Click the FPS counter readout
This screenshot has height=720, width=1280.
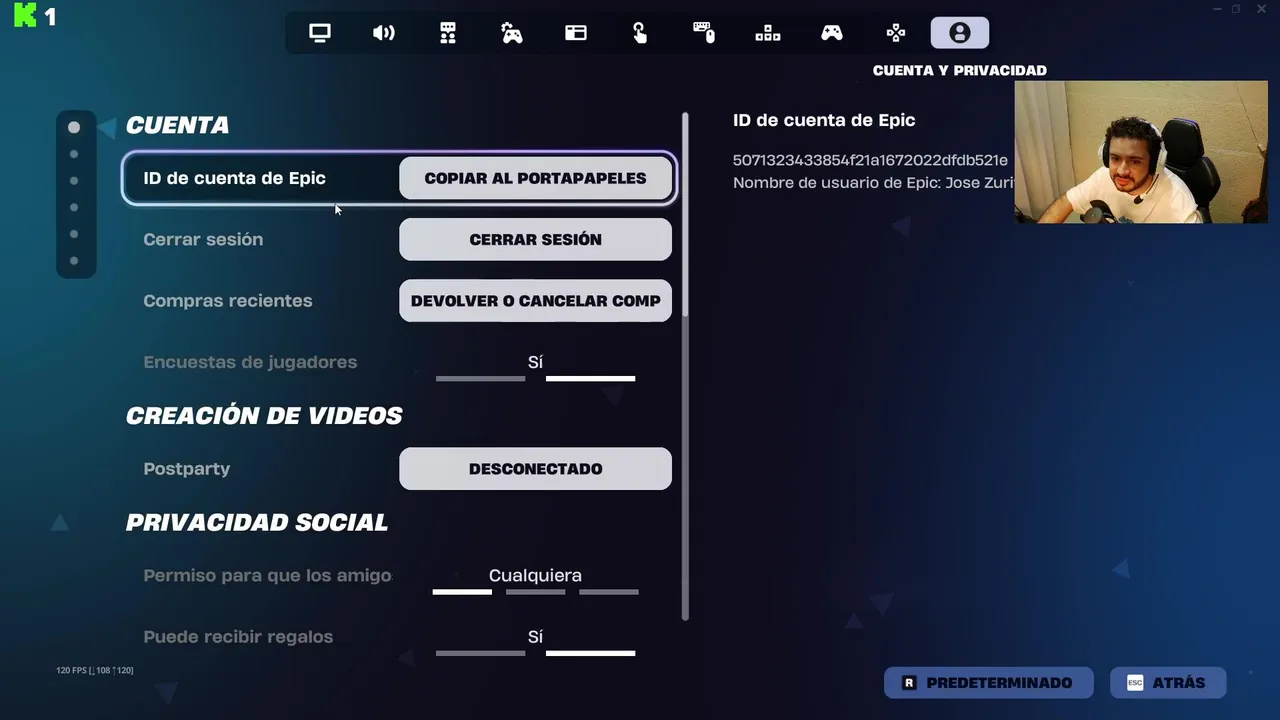click(95, 670)
